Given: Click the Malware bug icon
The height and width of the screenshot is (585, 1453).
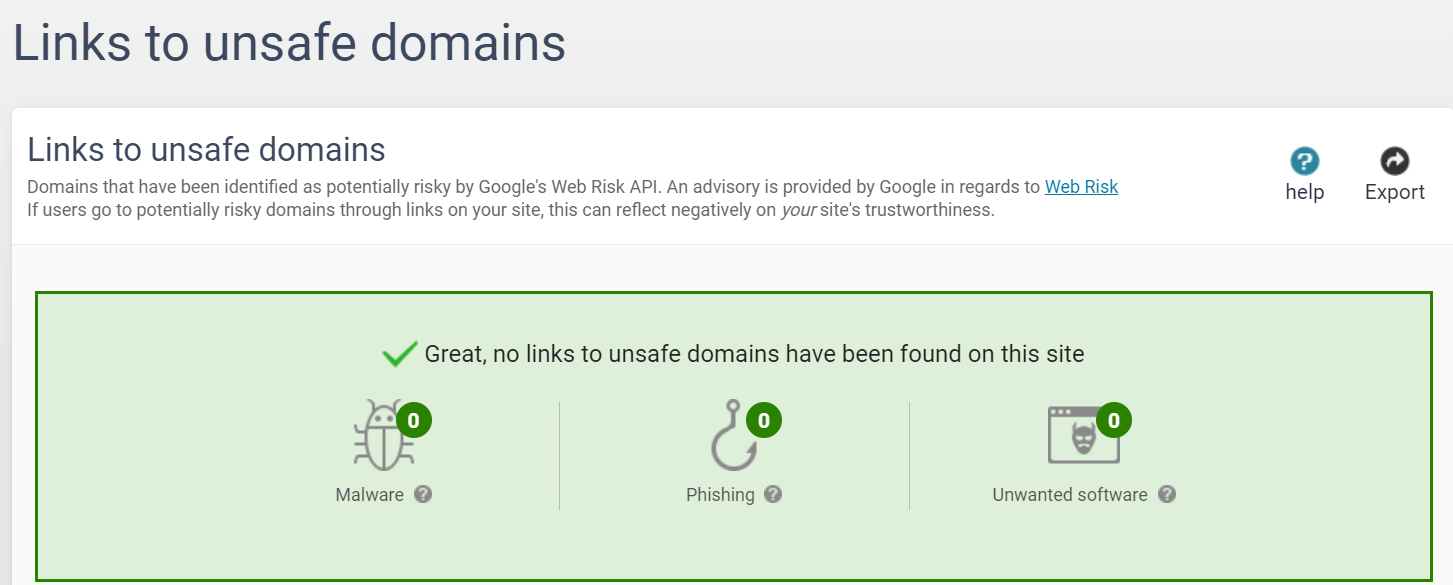Looking at the screenshot, I should tap(381, 439).
